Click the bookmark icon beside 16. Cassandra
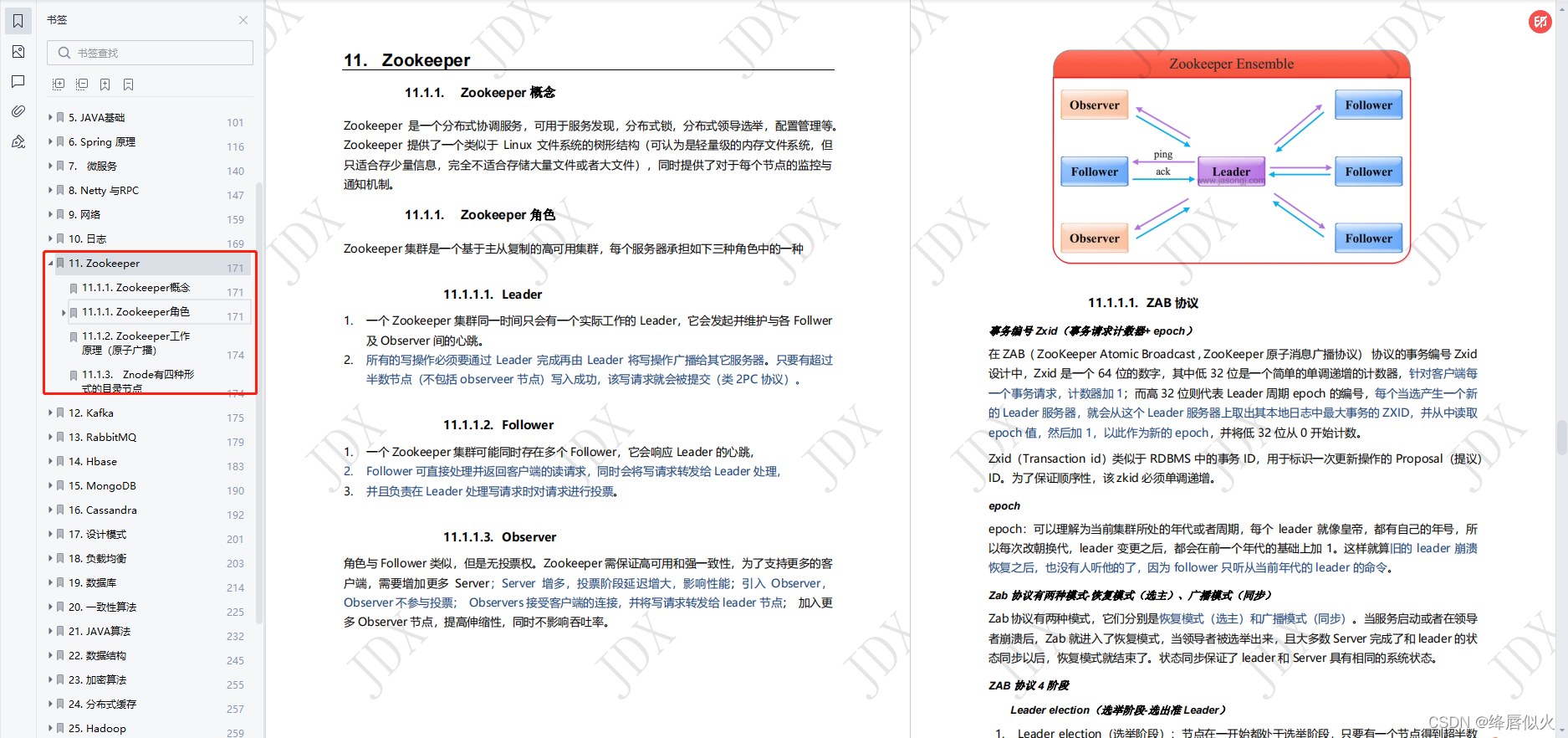Viewport: 1568px width, 738px height. (x=60, y=510)
